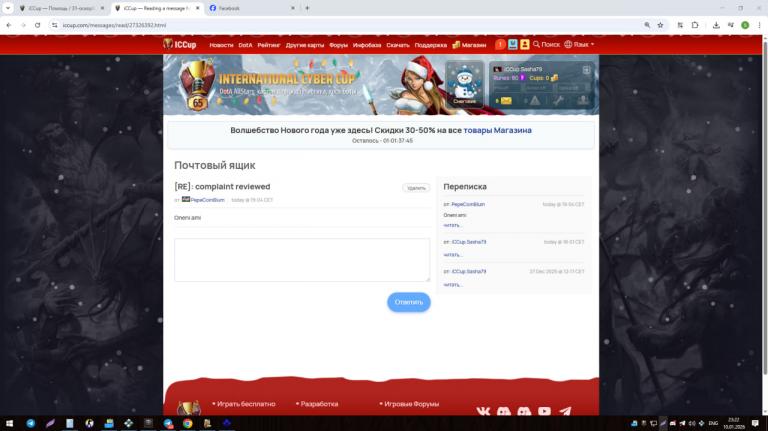Screen dimensions: 768x431
Task: Open the Новости menu item
Action: [x=221, y=45]
